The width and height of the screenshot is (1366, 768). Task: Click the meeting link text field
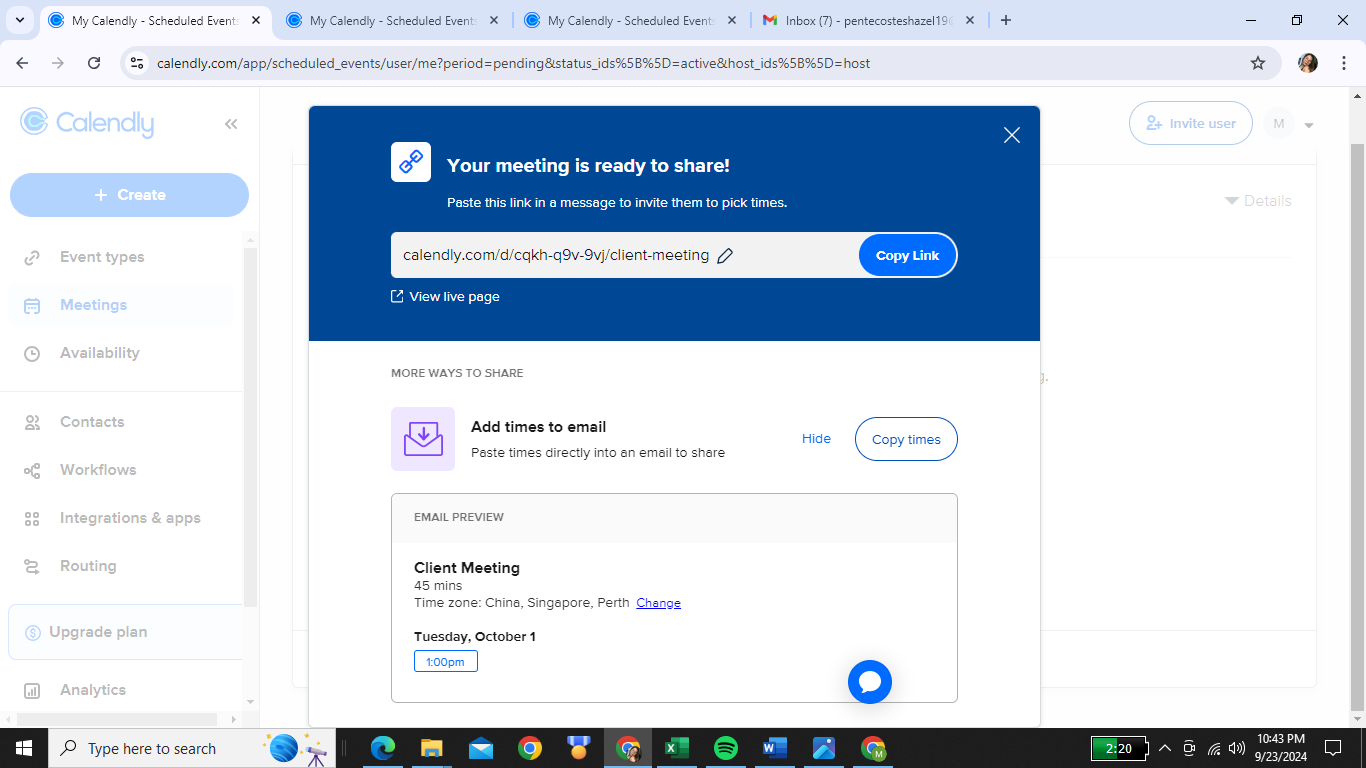624,255
